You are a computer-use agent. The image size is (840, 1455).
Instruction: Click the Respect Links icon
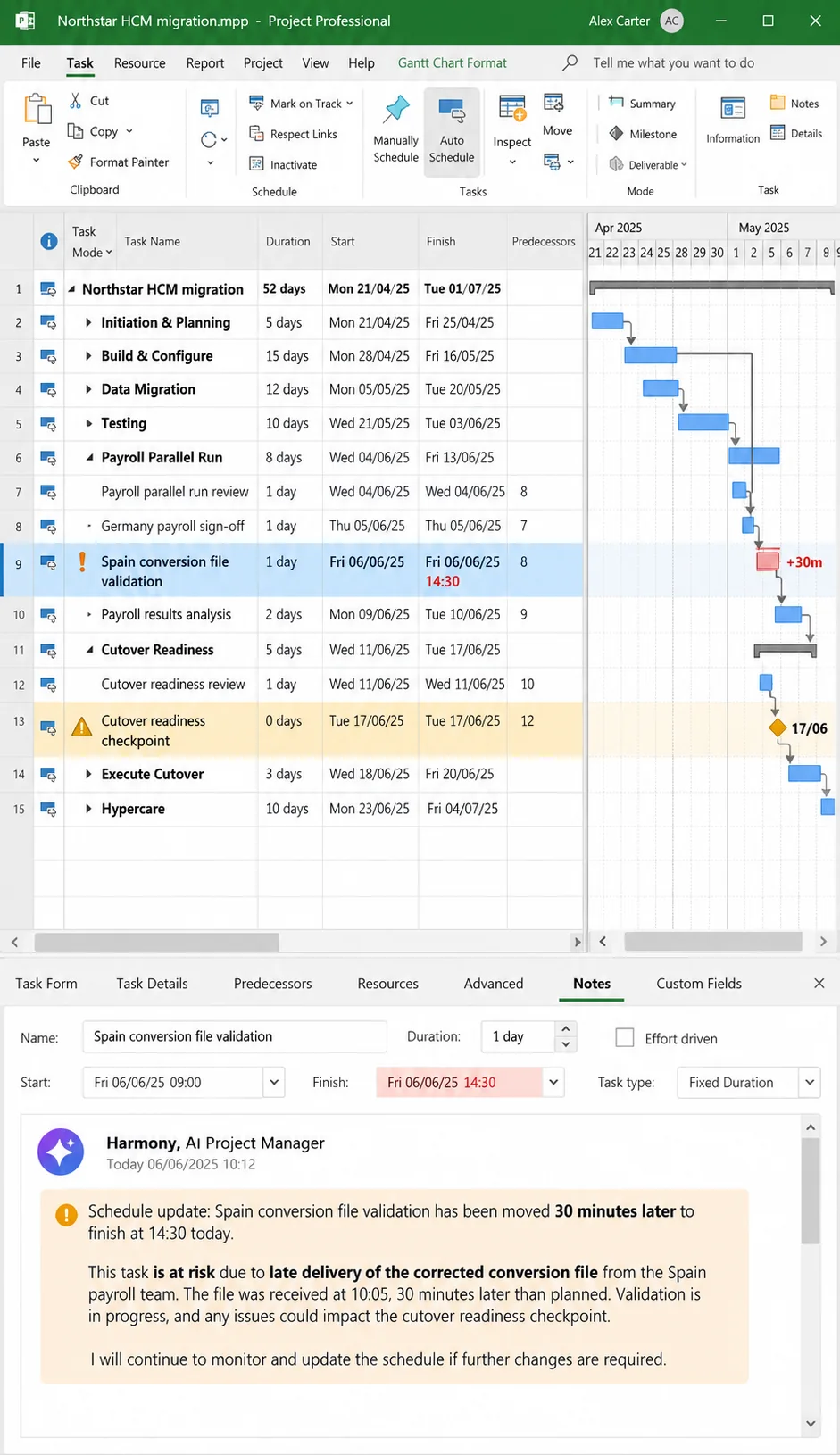(x=256, y=134)
